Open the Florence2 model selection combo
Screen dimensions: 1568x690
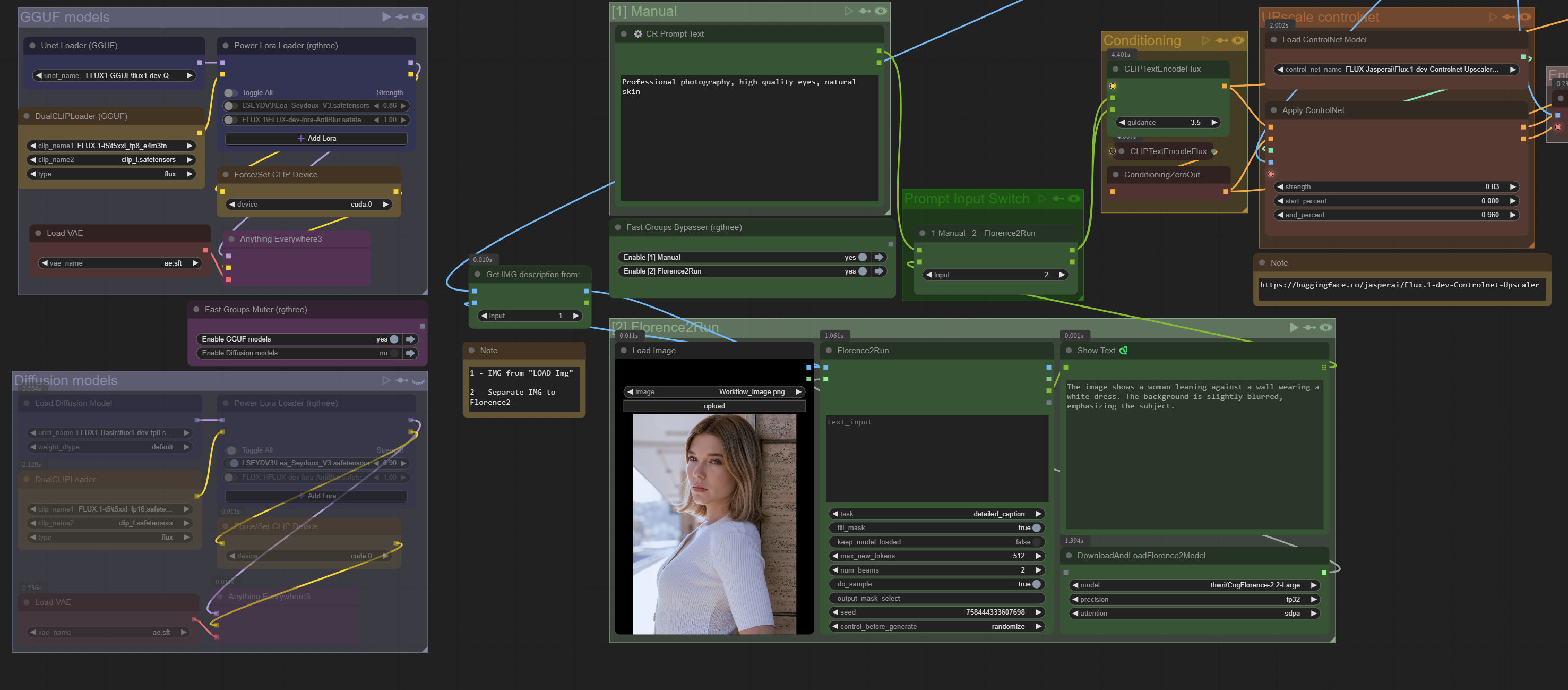(1194, 585)
